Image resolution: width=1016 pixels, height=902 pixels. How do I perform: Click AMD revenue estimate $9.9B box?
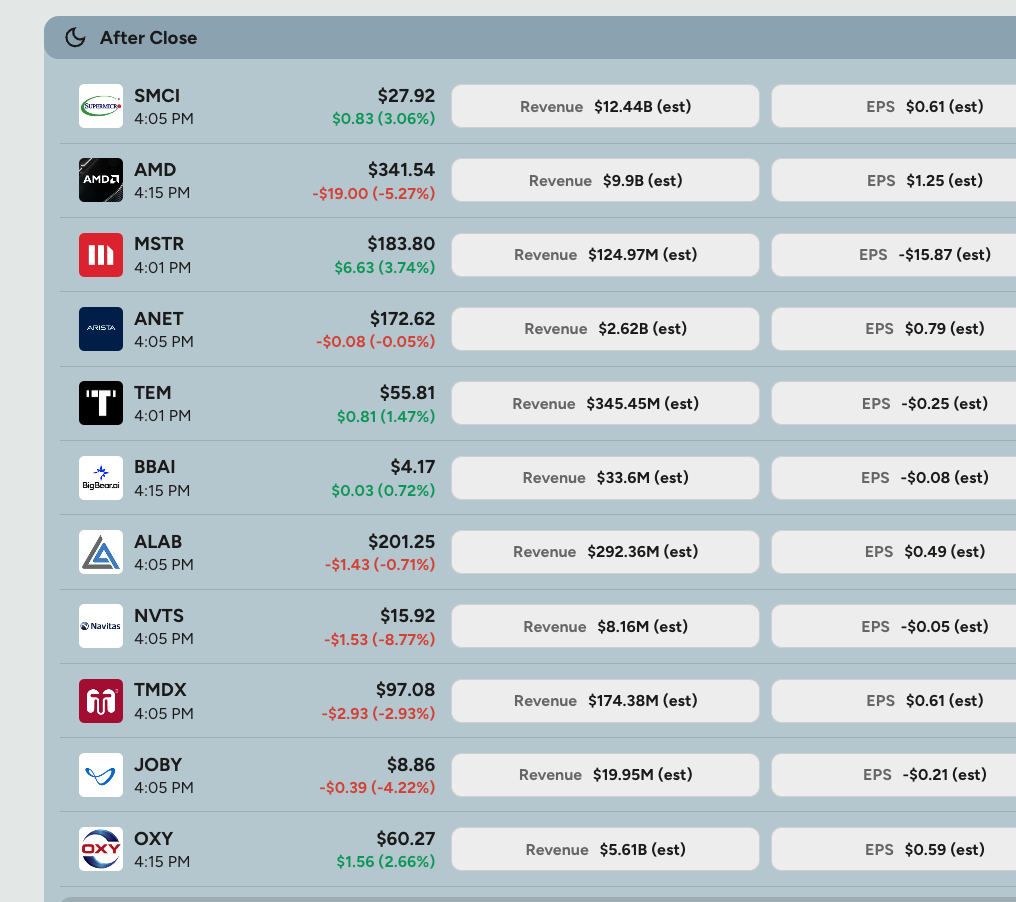605,180
